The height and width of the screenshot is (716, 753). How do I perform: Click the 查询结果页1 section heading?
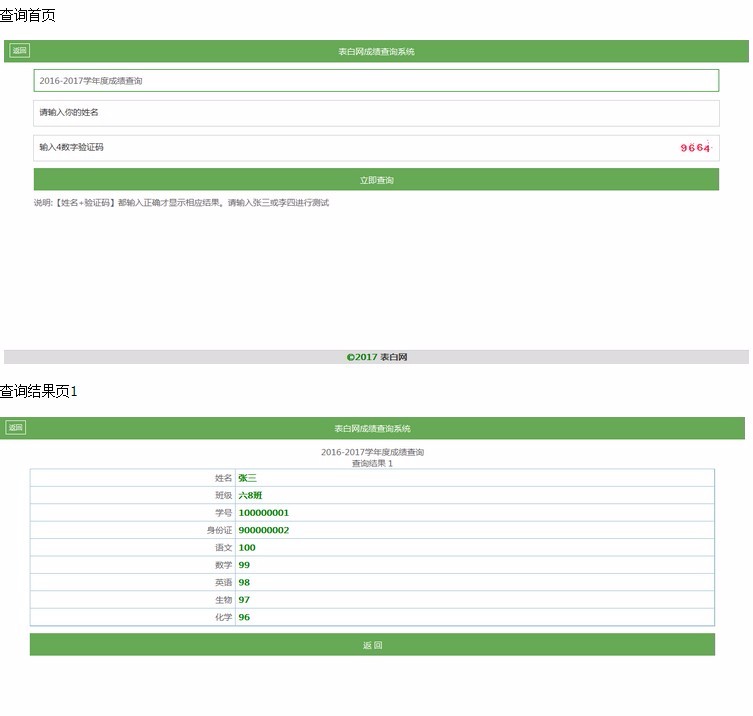[x=38, y=391]
